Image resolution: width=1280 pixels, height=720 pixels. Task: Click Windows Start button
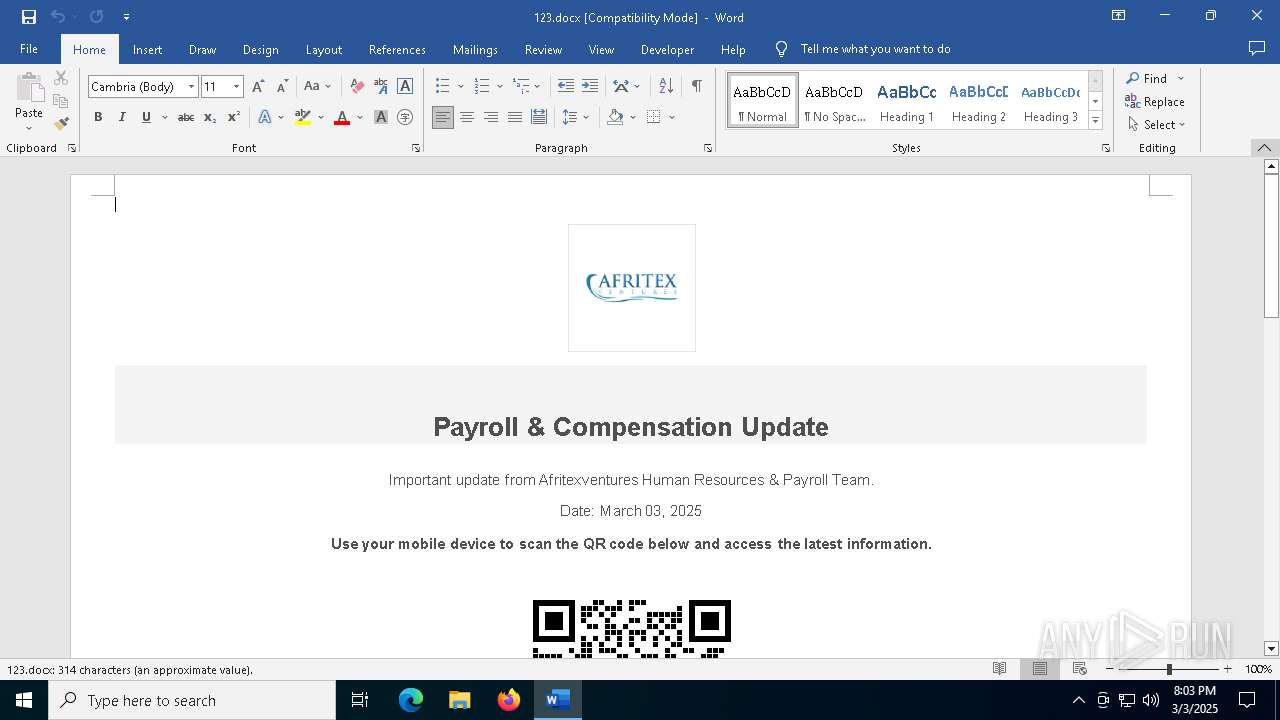24,700
